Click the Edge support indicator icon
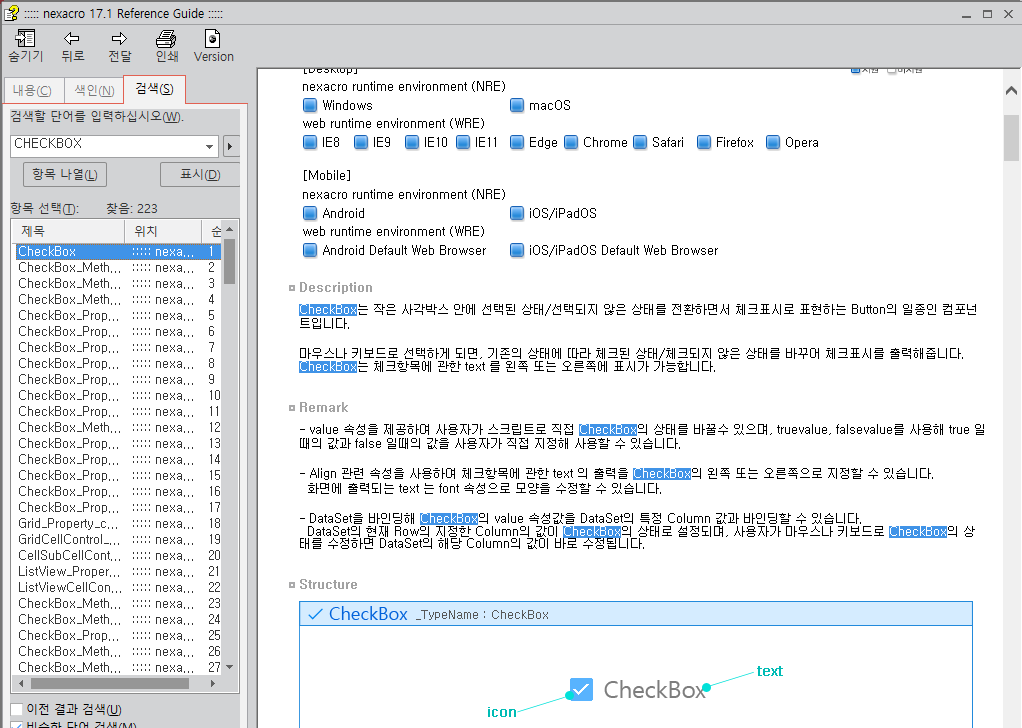1022x728 pixels. (517, 142)
